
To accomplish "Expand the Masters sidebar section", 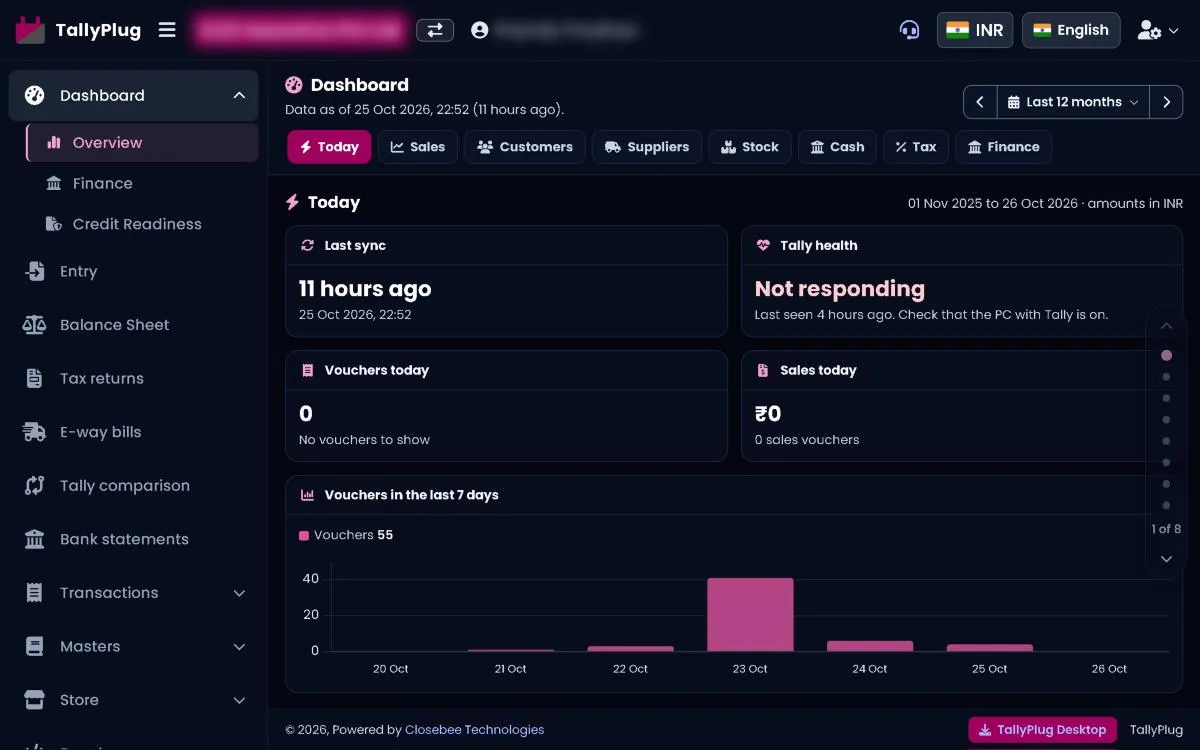I will [133, 647].
